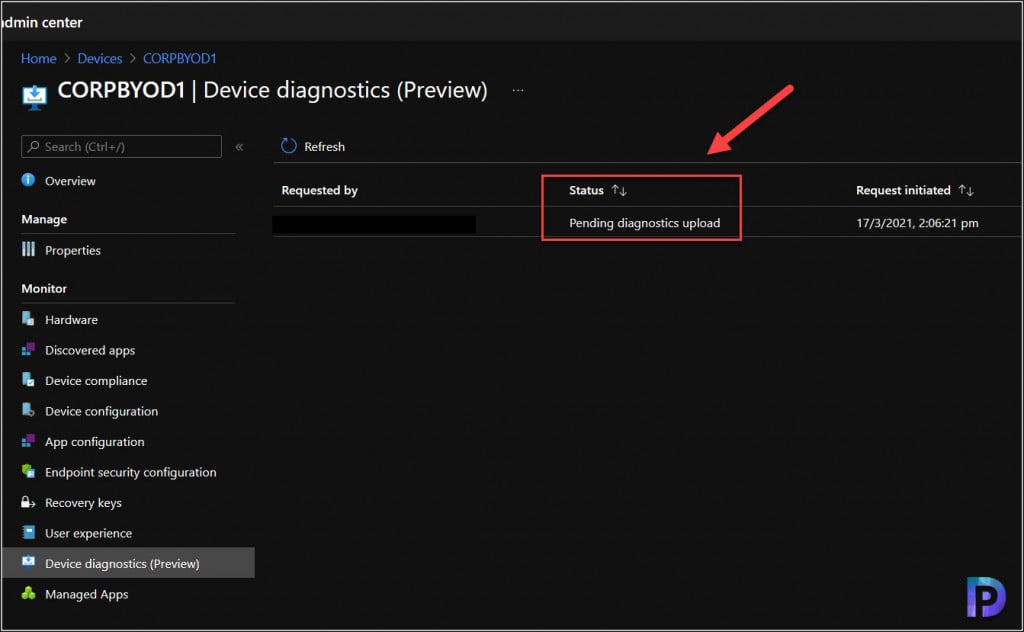
Task: Open User experience page
Action: click(88, 533)
